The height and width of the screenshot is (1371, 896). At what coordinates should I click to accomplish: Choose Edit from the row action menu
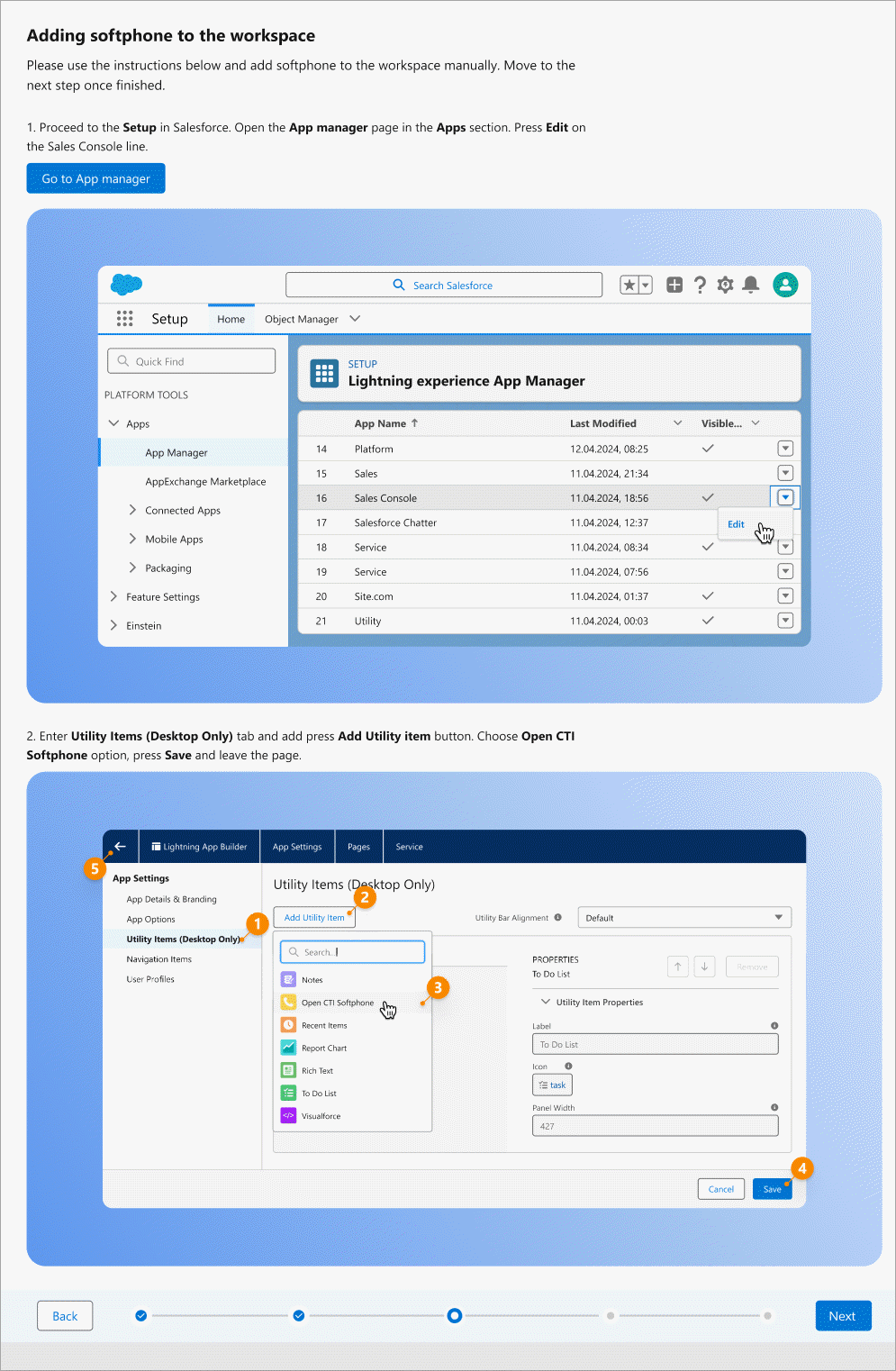click(736, 524)
